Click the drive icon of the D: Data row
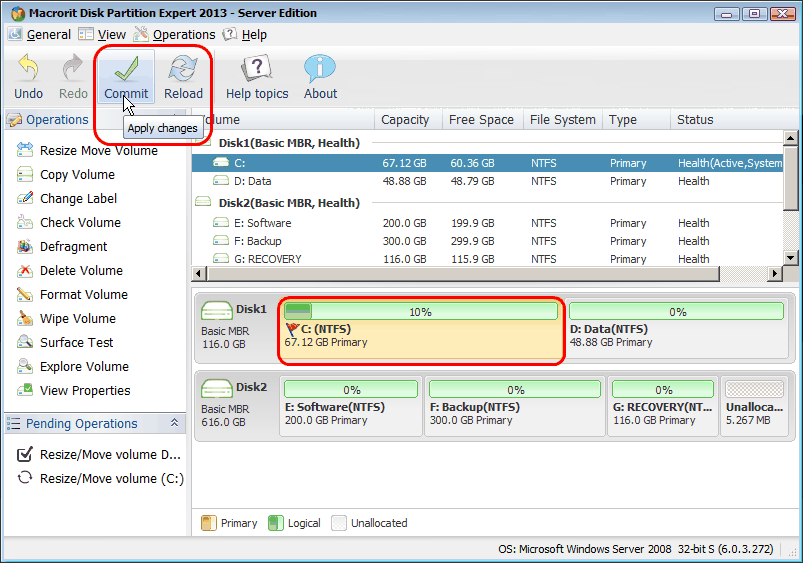Screen dimensions: 803x563 221,181
